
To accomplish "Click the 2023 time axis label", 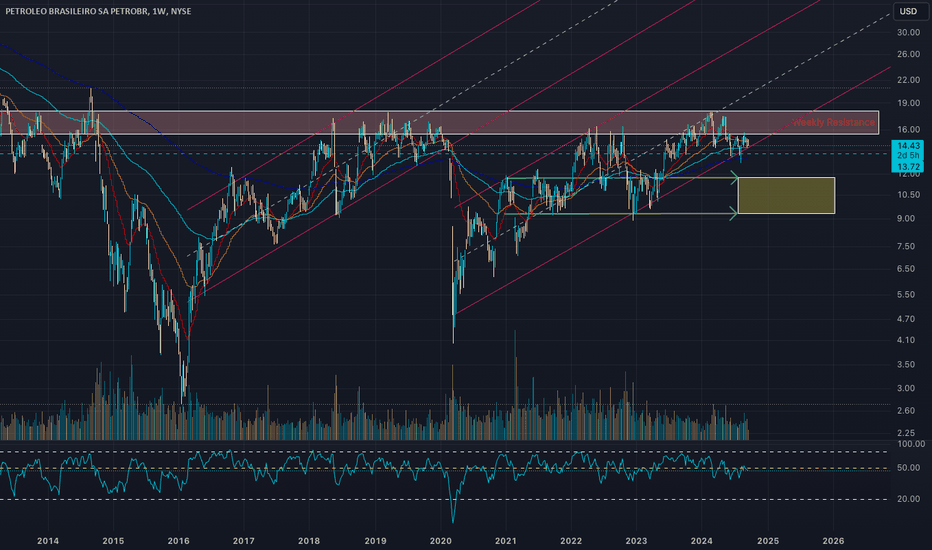I will [x=636, y=540].
